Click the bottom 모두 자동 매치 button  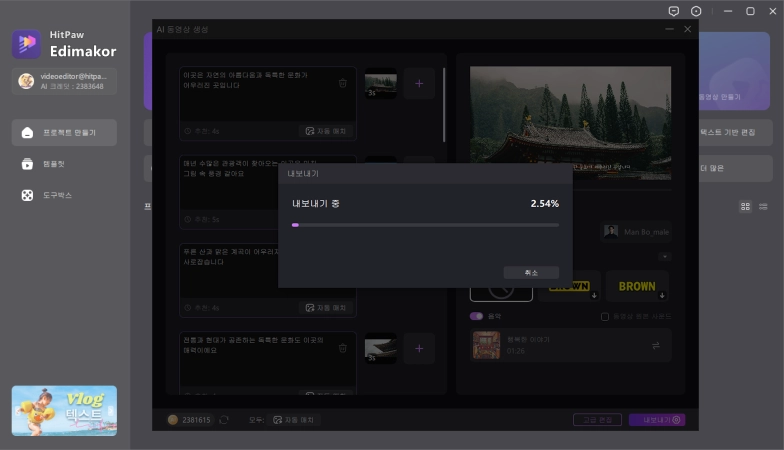(294, 420)
